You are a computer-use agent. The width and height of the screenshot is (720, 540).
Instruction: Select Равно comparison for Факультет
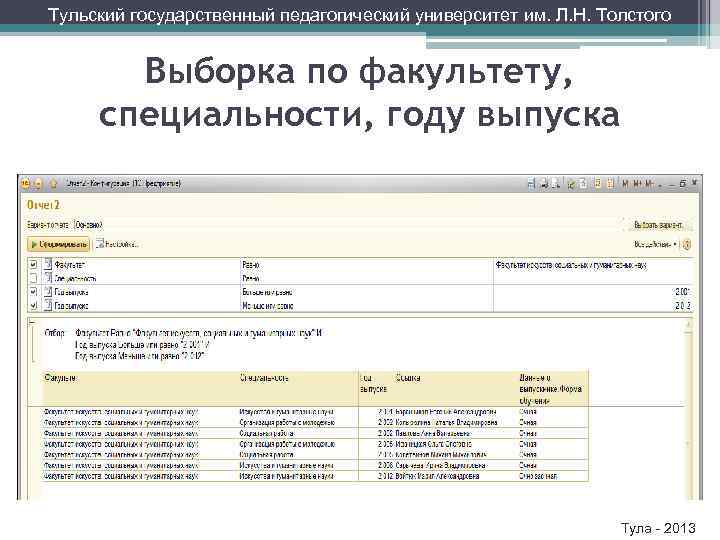click(367, 265)
